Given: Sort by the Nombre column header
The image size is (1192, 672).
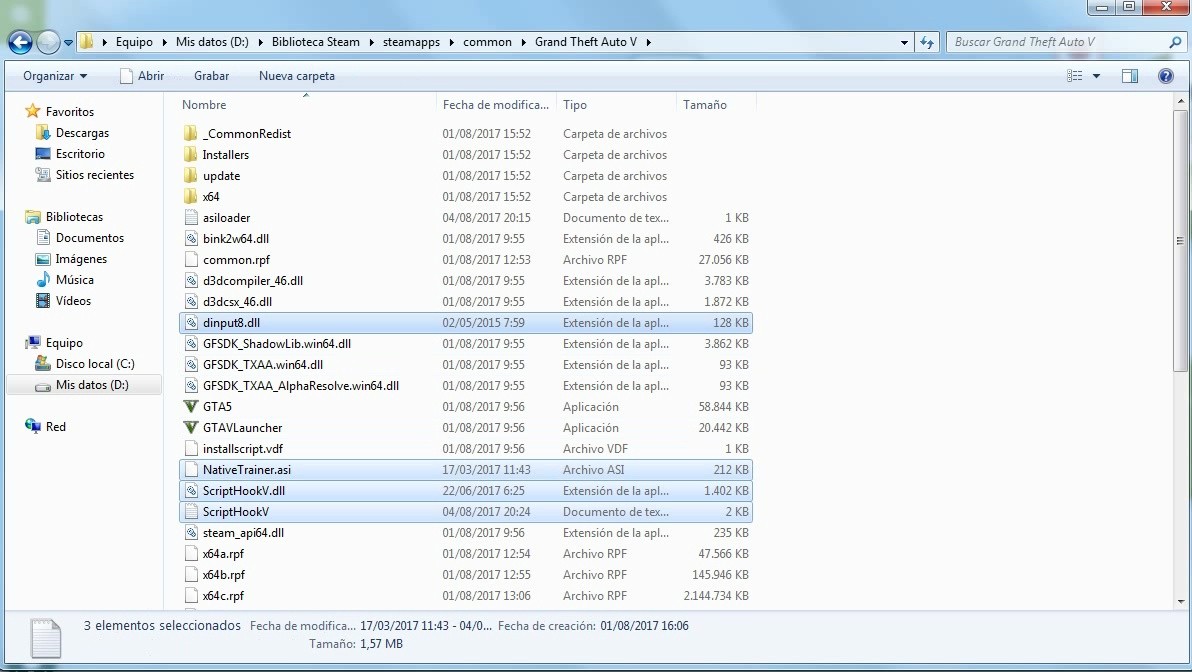Looking at the screenshot, I should pyautogui.click(x=306, y=105).
